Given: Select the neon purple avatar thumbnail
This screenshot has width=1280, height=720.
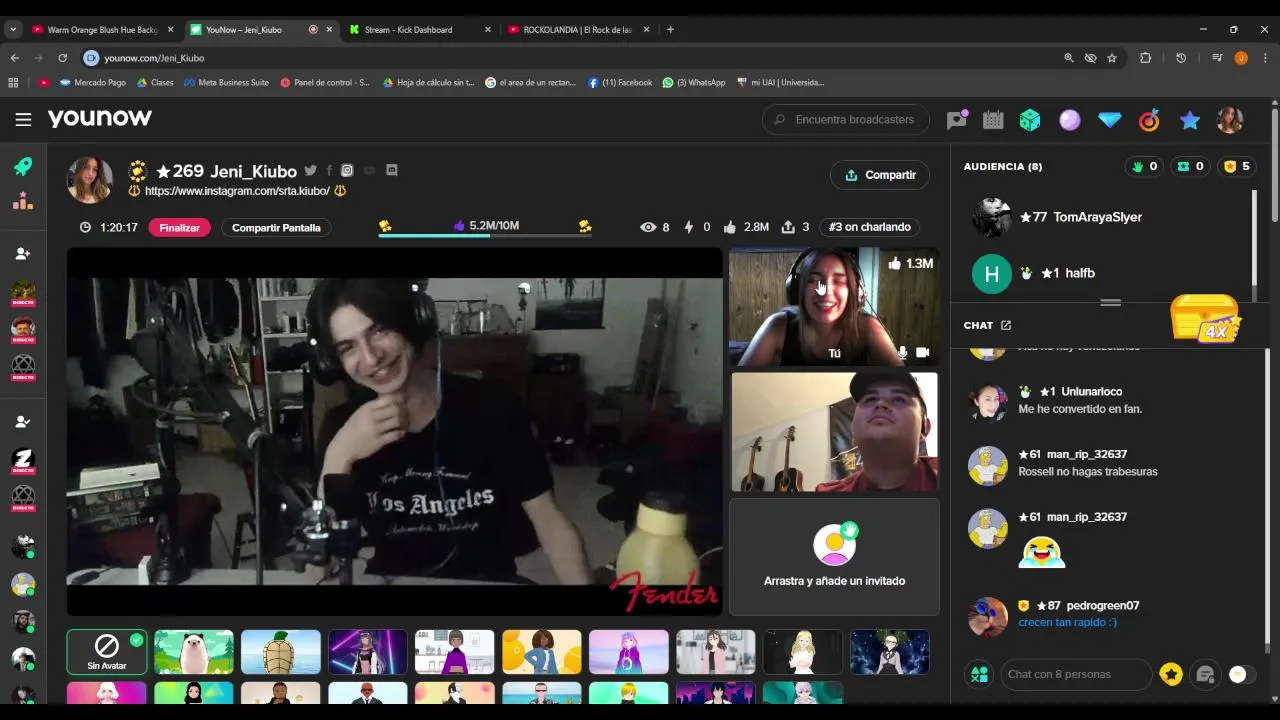Looking at the screenshot, I should click(x=368, y=652).
